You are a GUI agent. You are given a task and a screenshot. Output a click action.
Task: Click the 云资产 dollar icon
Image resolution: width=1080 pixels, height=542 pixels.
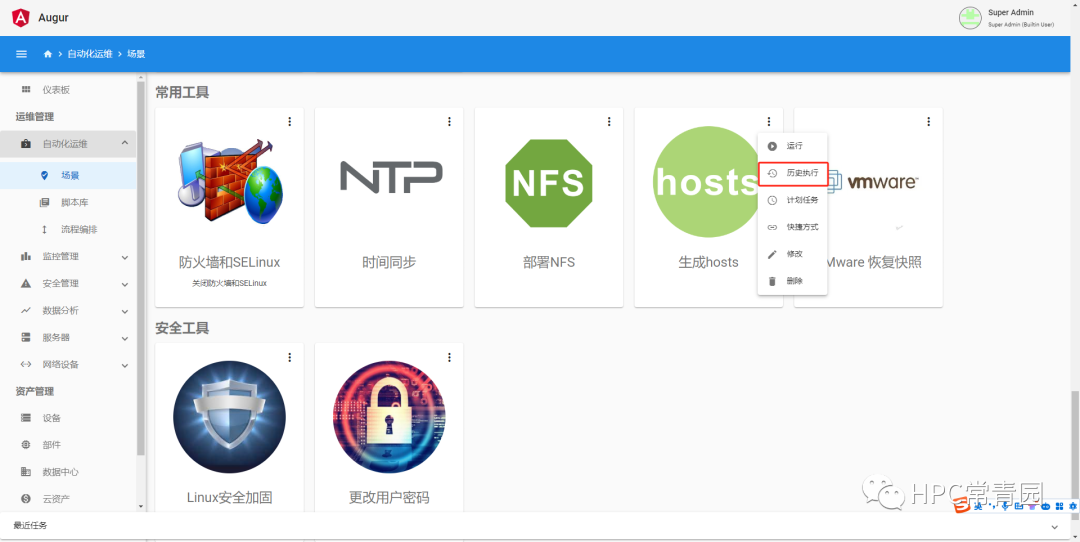pyautogui.click(x=26, y=499)
